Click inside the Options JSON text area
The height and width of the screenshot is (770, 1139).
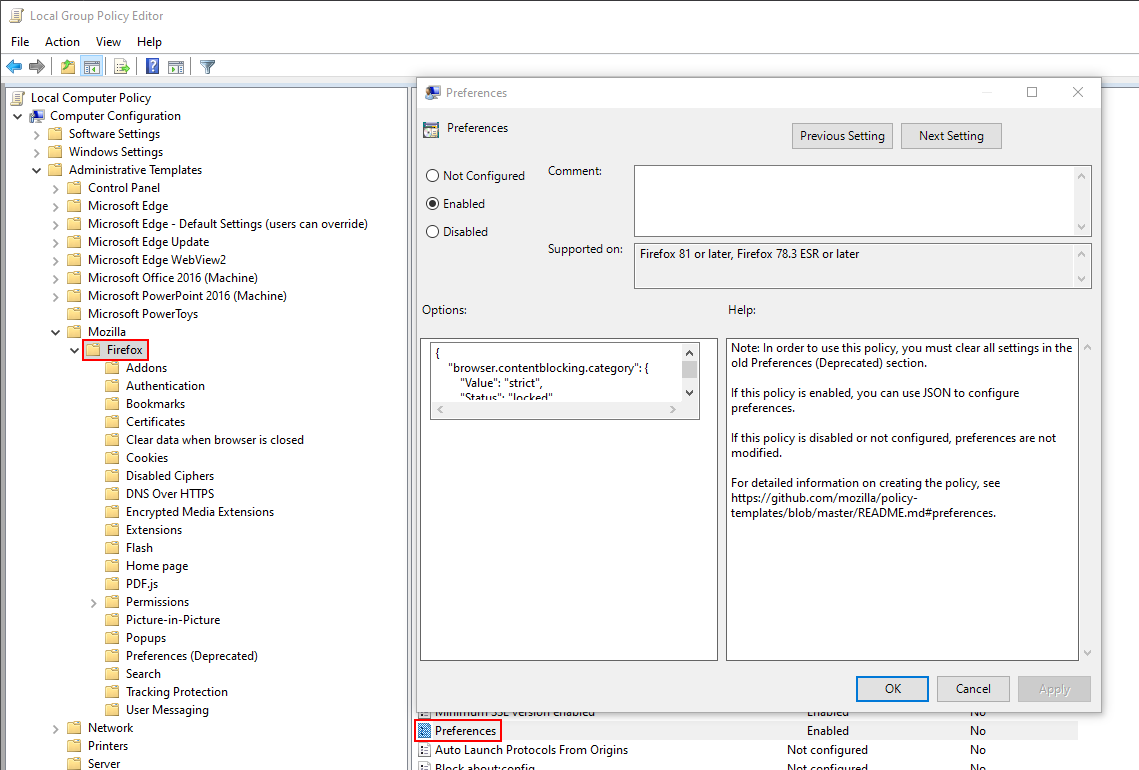tap(556, 373)
